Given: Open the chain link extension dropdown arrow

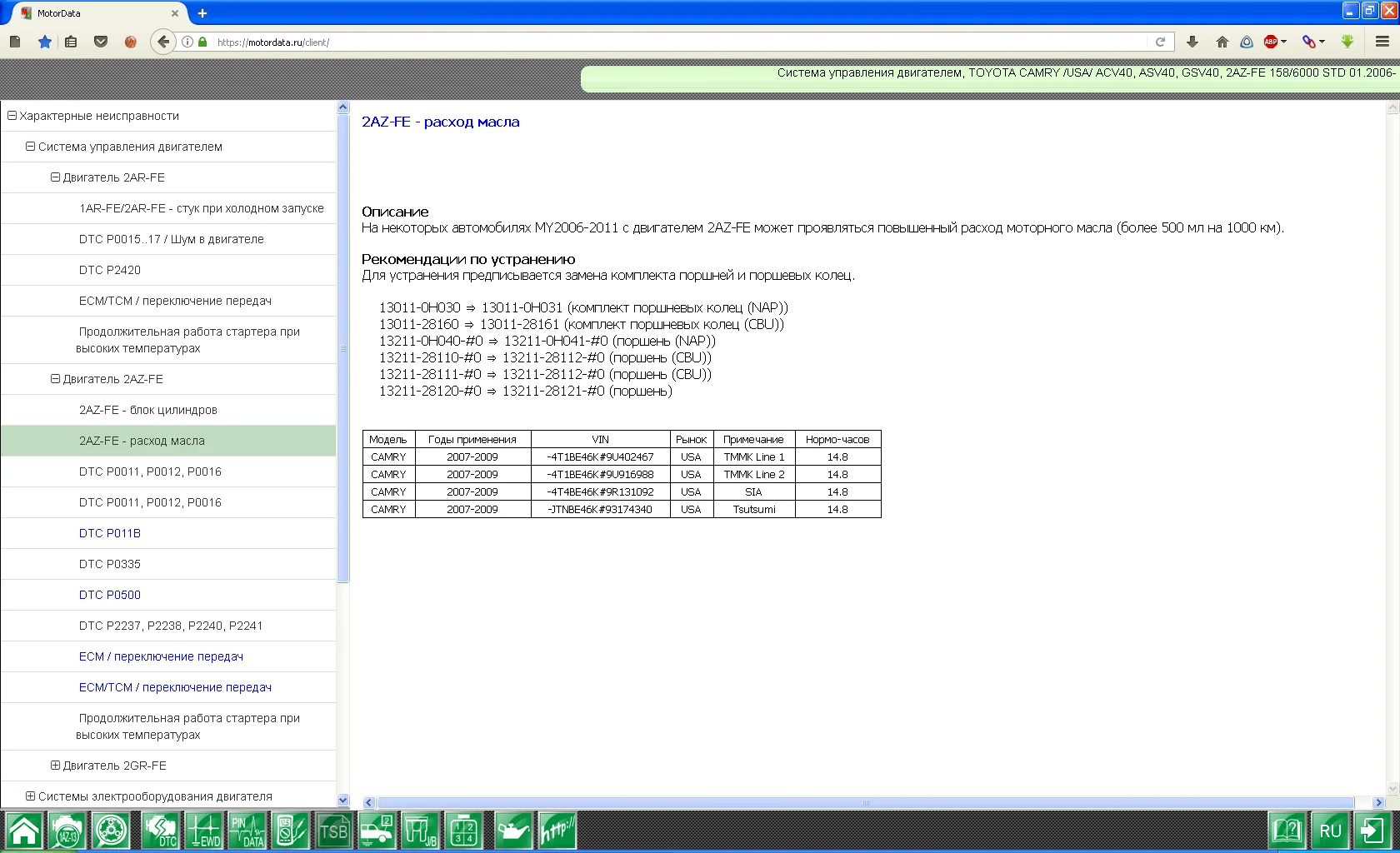Looking at the screenshot, I should [x=1322, y=42].
